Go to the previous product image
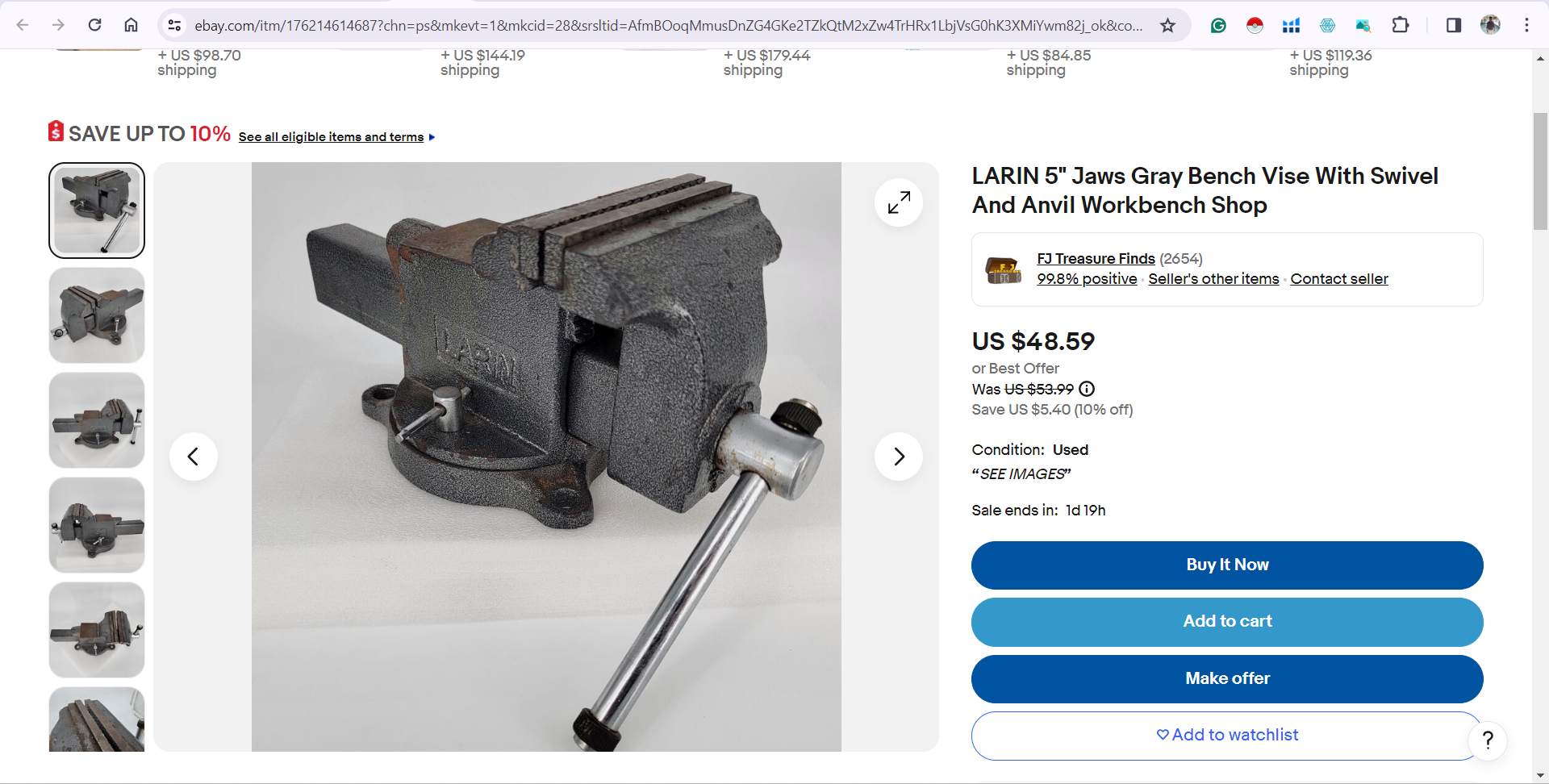This screenshot has width=1549, height=784. pos(194,457)
